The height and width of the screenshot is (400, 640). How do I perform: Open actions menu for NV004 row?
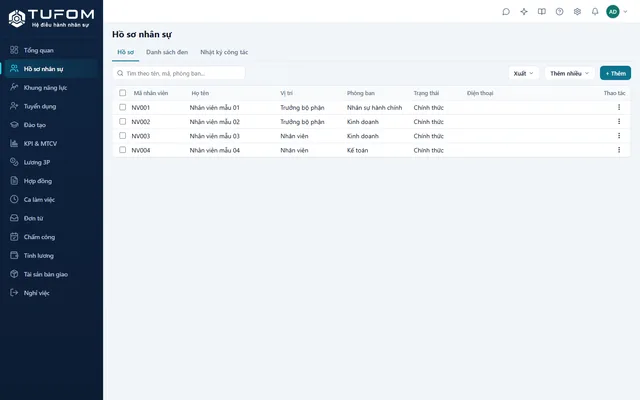click(619, 150)
